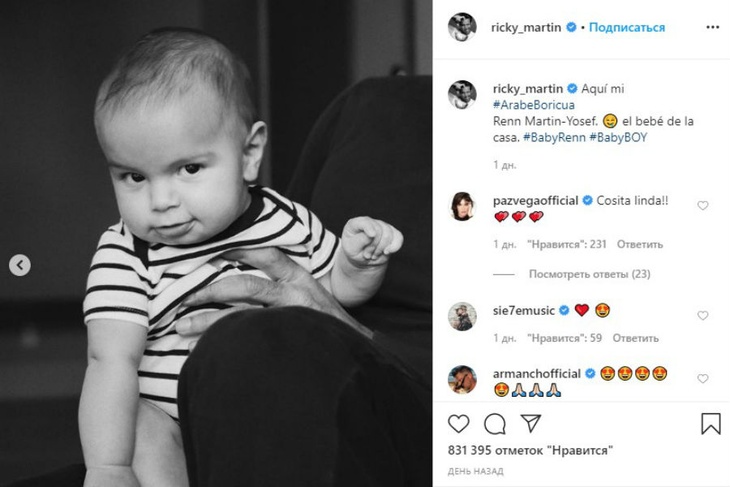The height and width of the screenshot is (487, 730).
Task: Open armanchofficial's profile name
Action: pos(536,373)
